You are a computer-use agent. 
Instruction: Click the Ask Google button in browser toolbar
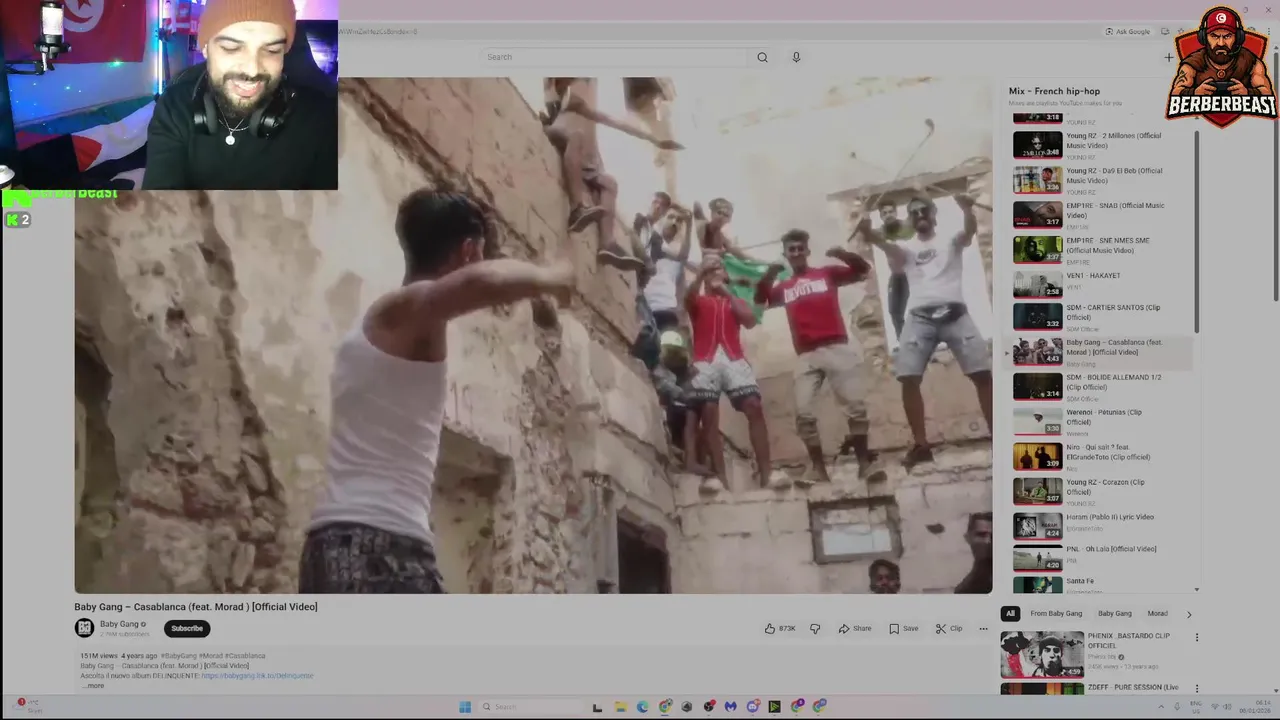click(x=1128, y=31)
